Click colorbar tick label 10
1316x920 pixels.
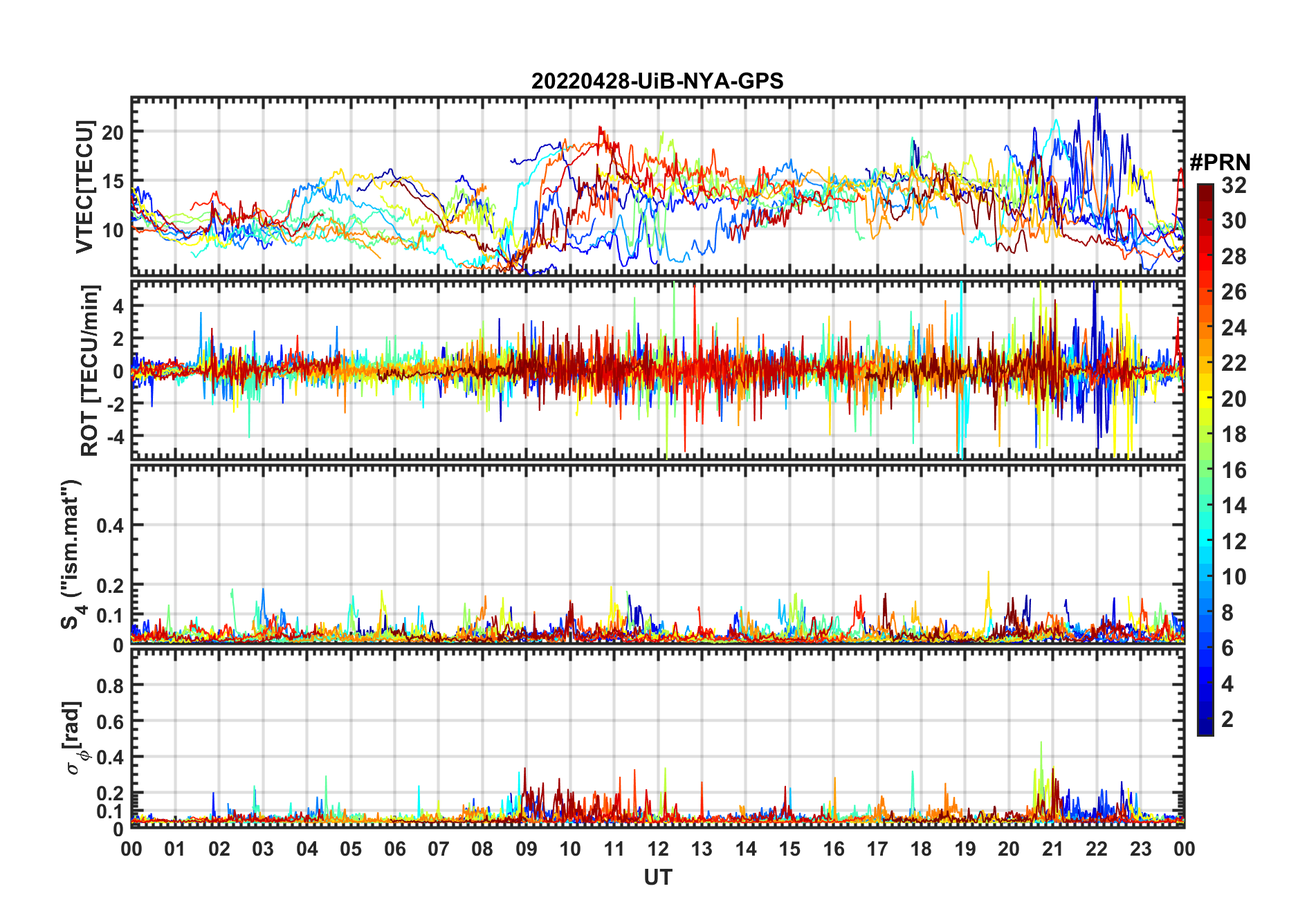click(x=1234, y=576)
